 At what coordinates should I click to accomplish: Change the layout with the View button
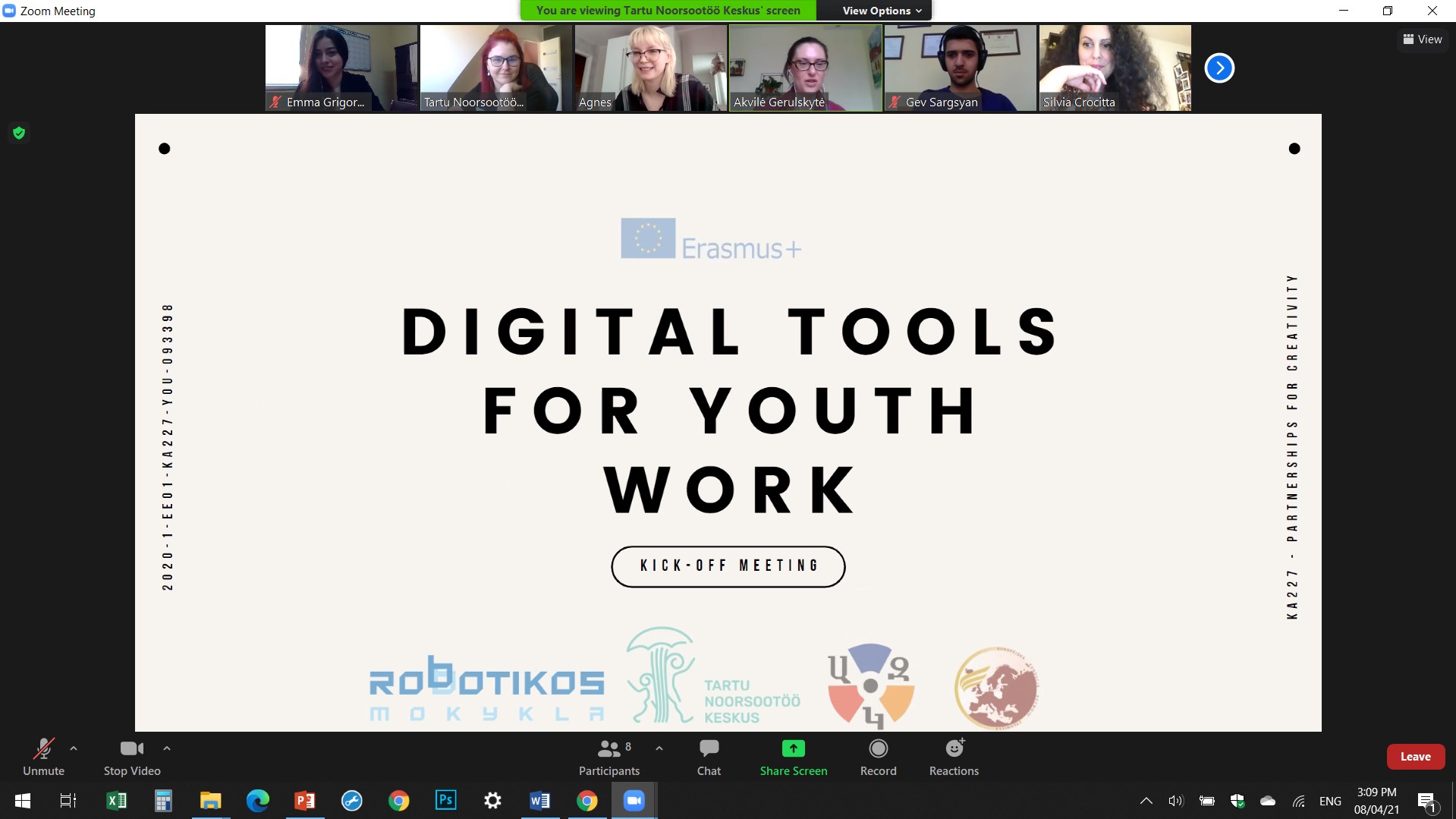pos(1423,39)
